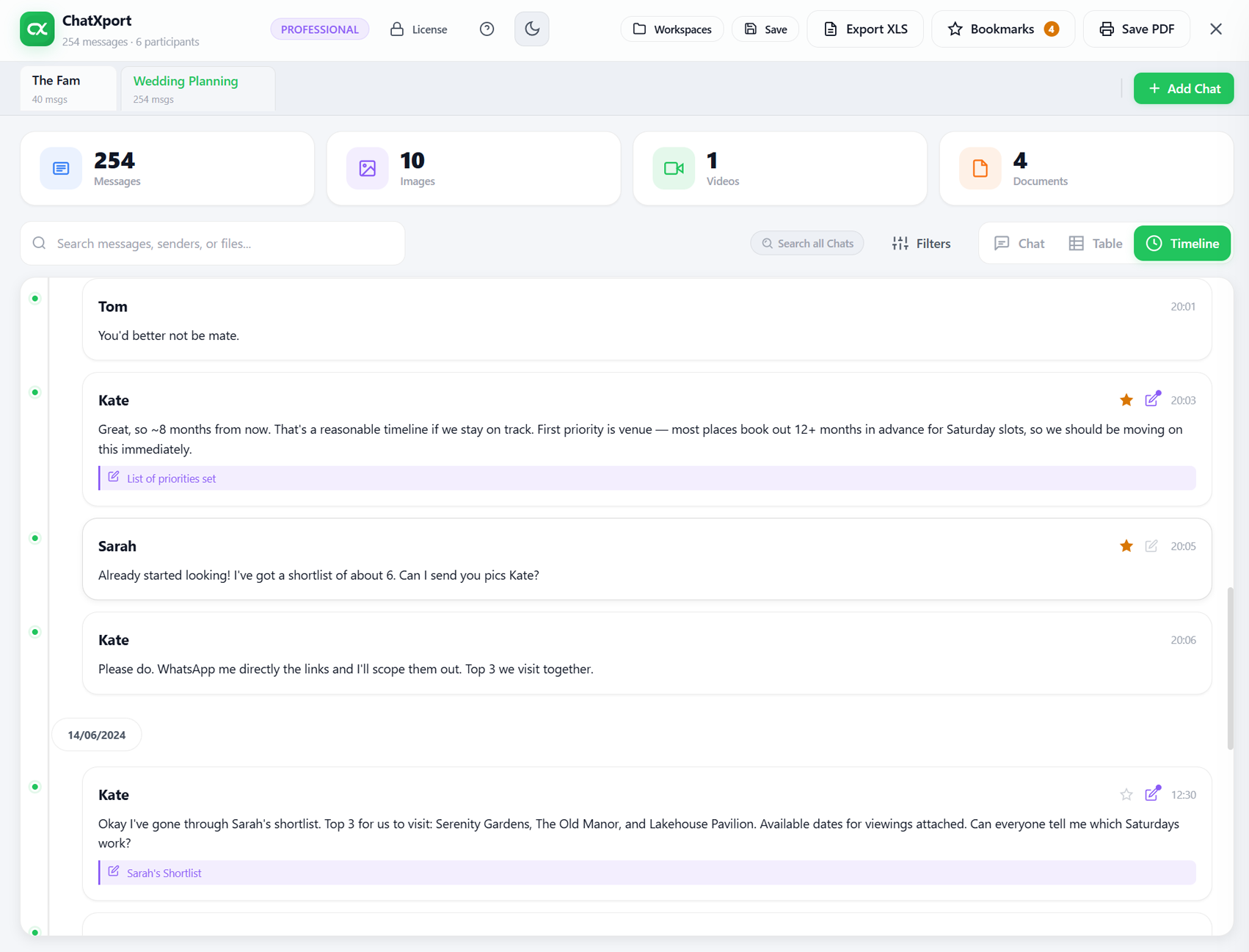
Task: Click the pencil icon in priorities note
Action: click(114, 477)
